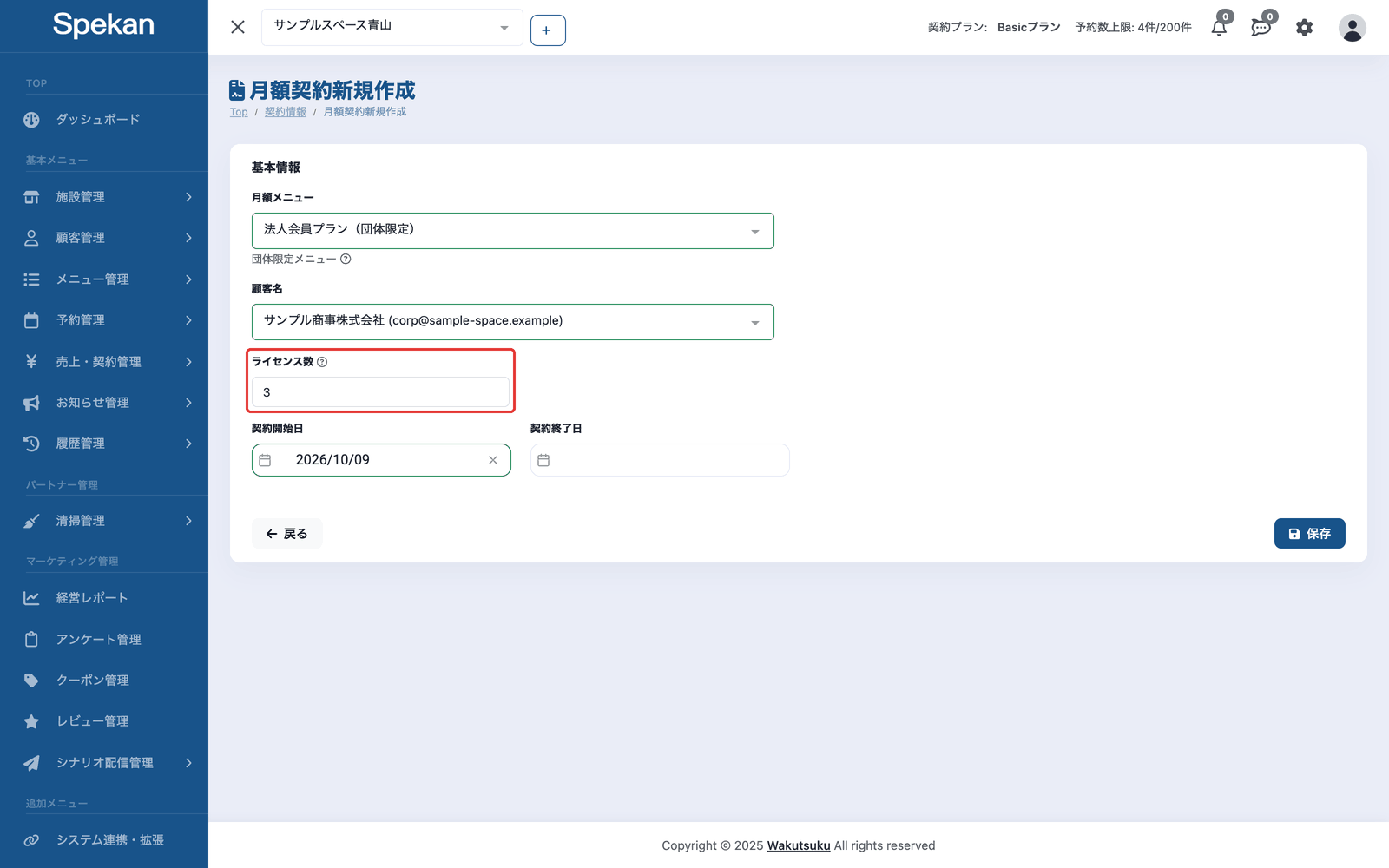Expand the お知らせ管理 menu
Screen dimensions: 1389x868
click(104, 403)
